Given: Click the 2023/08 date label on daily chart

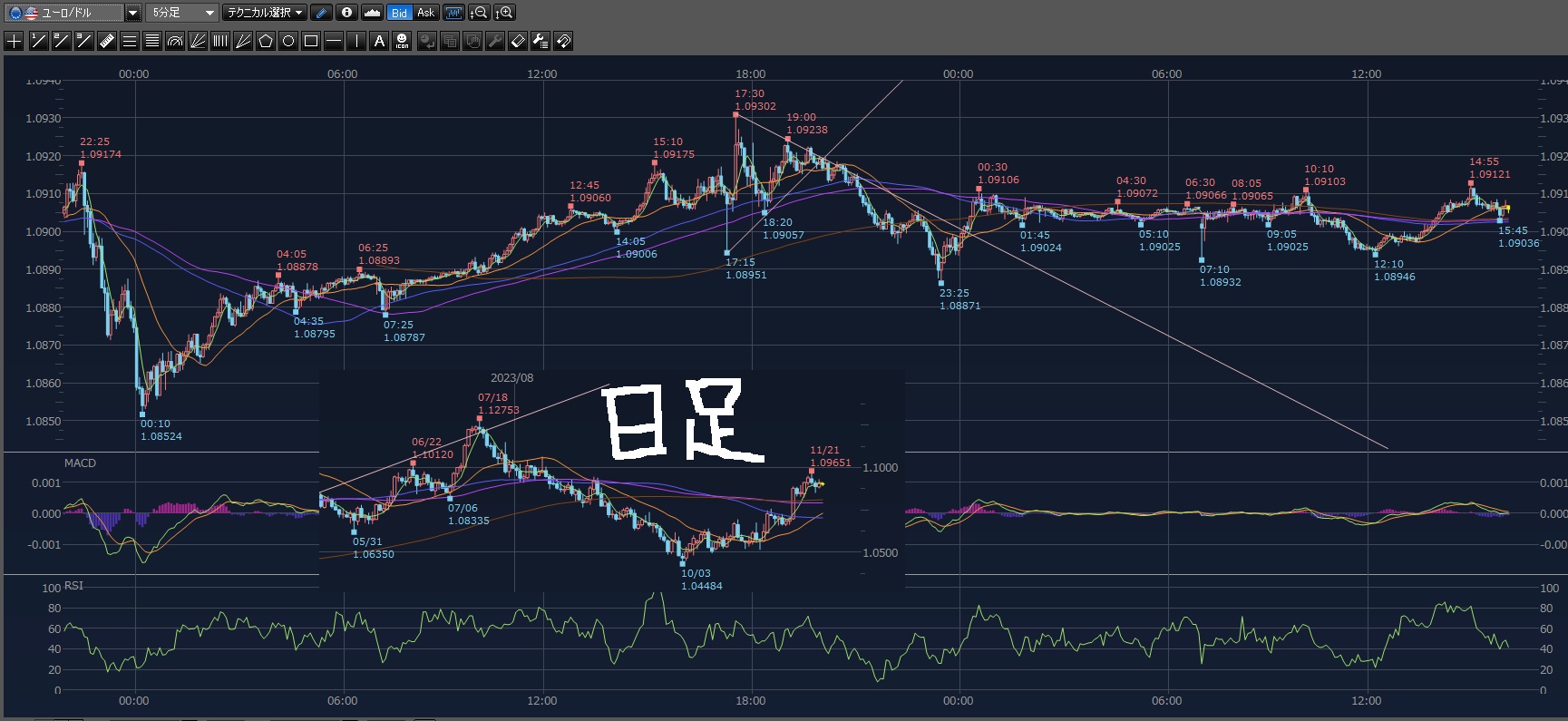Looking at the screenshot, I should coord(511,378).
